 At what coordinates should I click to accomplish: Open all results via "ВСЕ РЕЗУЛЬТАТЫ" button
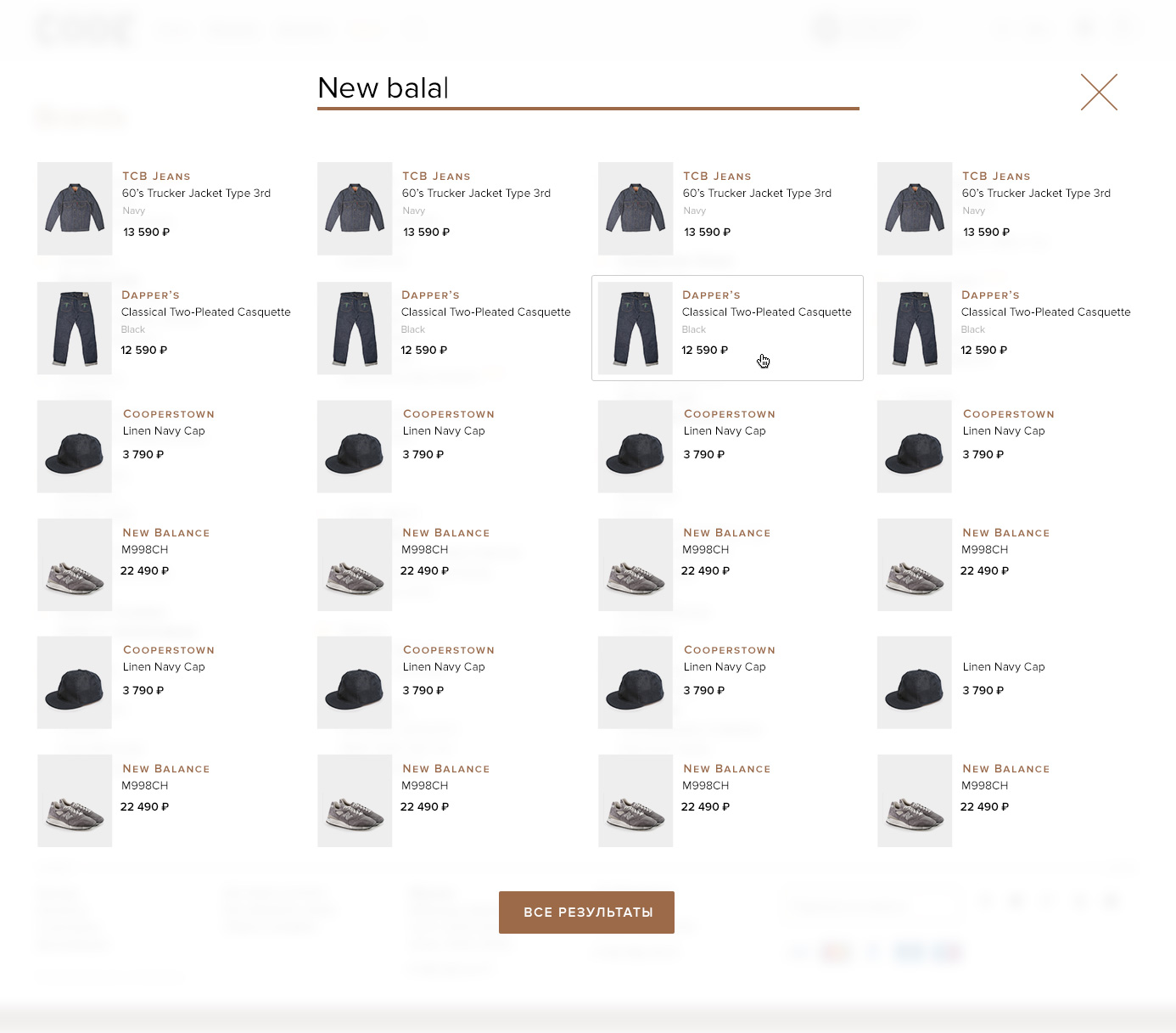click(586, 912)
